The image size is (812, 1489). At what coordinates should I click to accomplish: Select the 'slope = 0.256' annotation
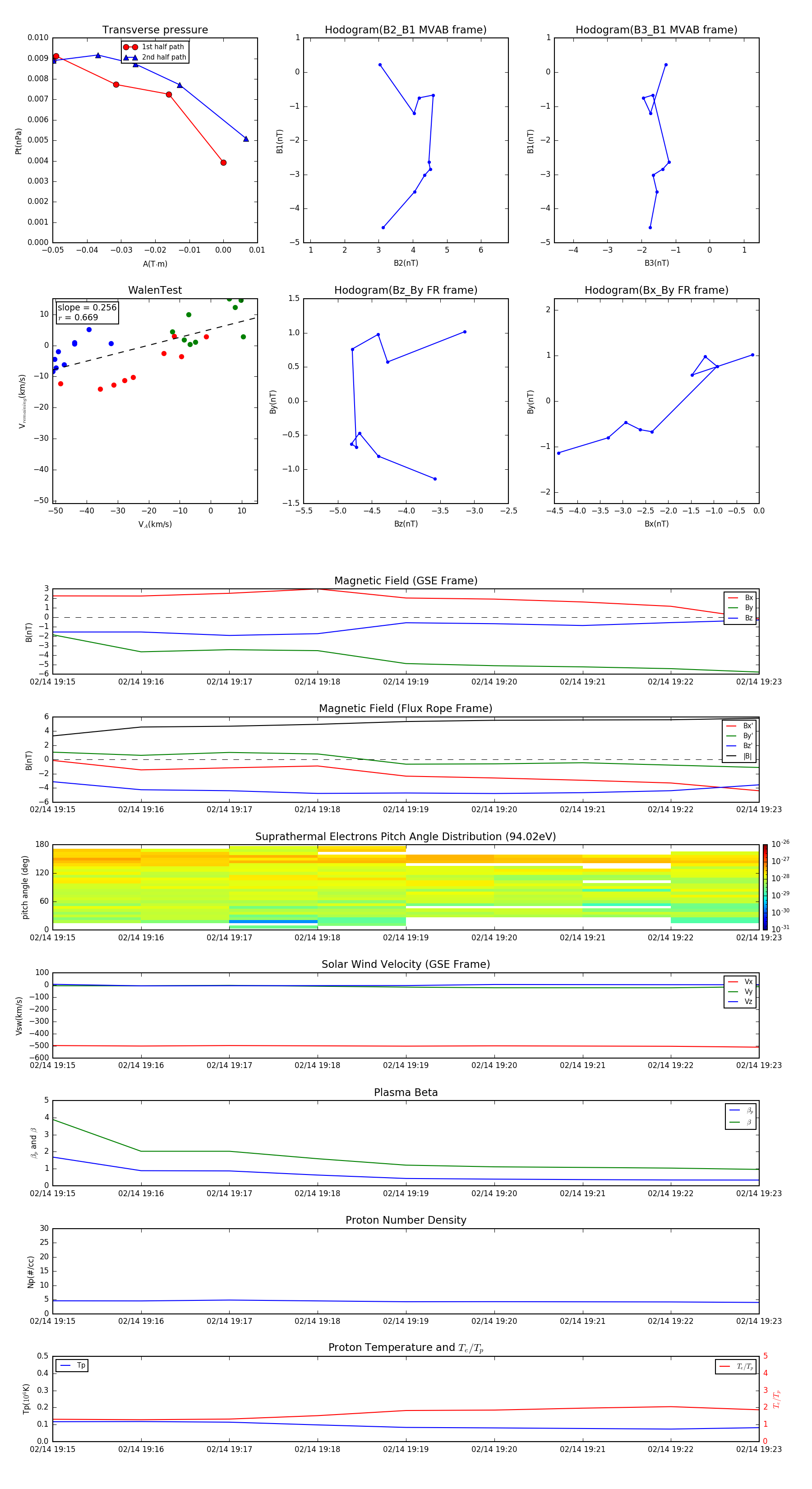click(87, 308)
